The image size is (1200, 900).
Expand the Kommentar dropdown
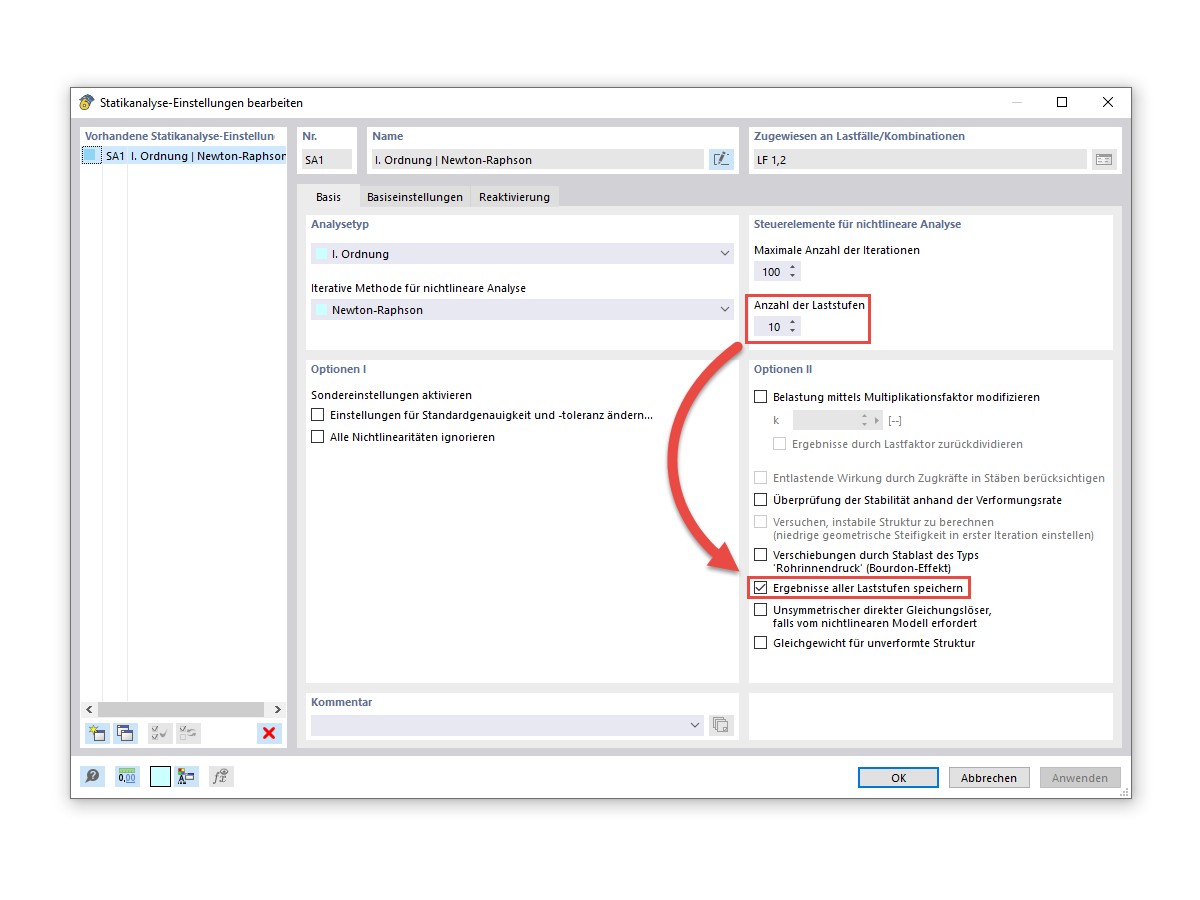coord(695,724)
